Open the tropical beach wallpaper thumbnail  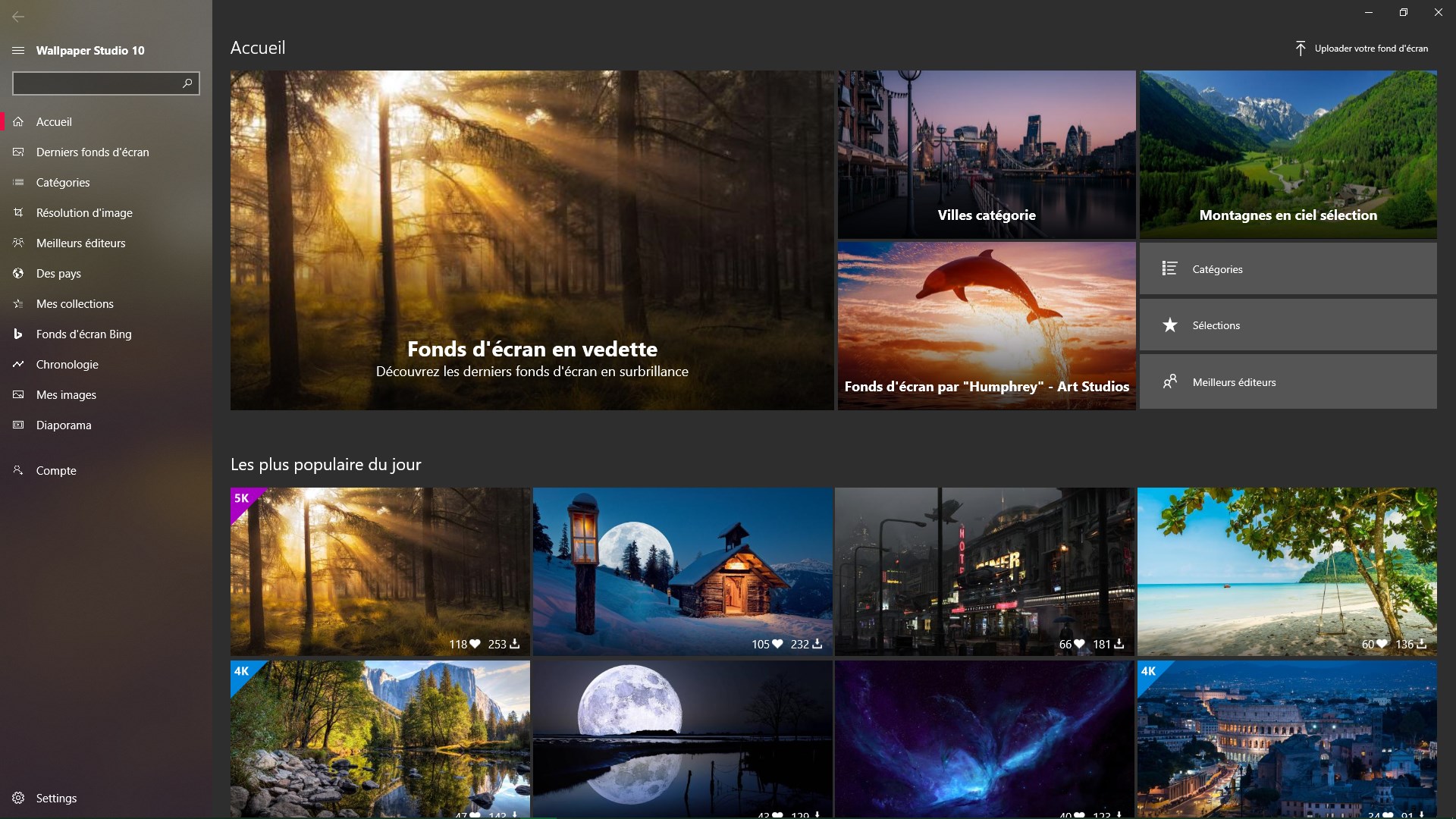click(x=1286, y=570)
